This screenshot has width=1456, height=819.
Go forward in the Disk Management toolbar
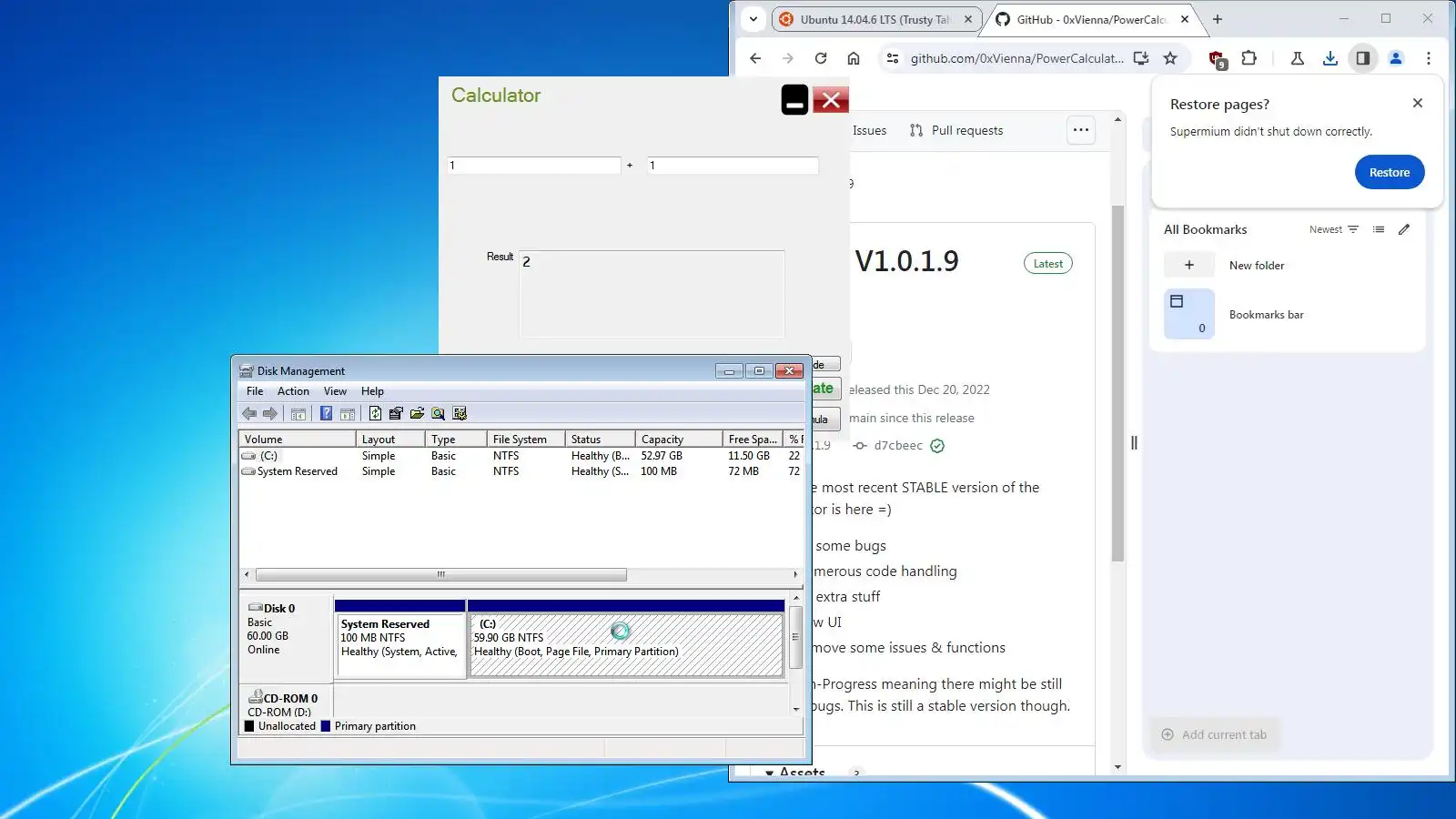[270, 414]
